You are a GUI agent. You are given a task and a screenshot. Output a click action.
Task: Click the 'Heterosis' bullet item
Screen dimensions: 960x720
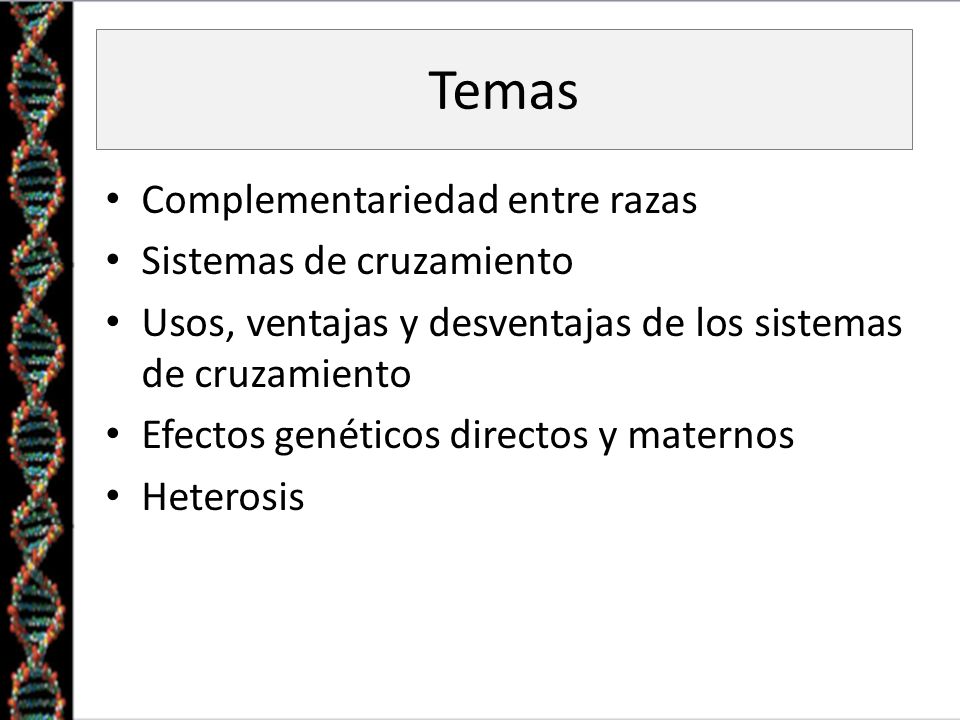click(x=223, y=497)
